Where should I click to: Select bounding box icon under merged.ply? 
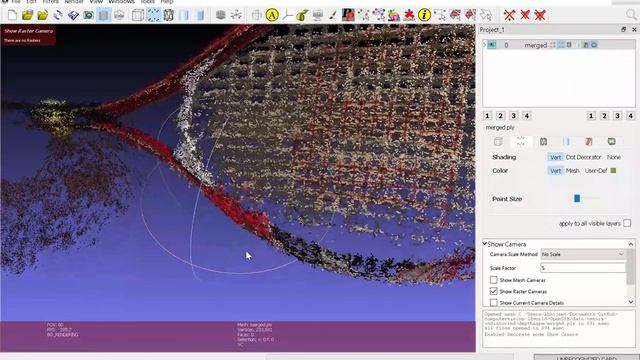[x=498, y=142]
